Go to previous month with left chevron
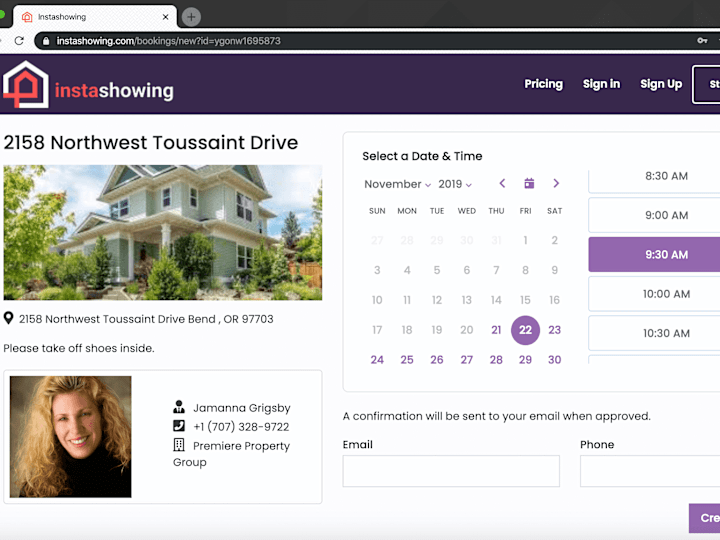This screenshot has height=540, width=720. point(502,184)
